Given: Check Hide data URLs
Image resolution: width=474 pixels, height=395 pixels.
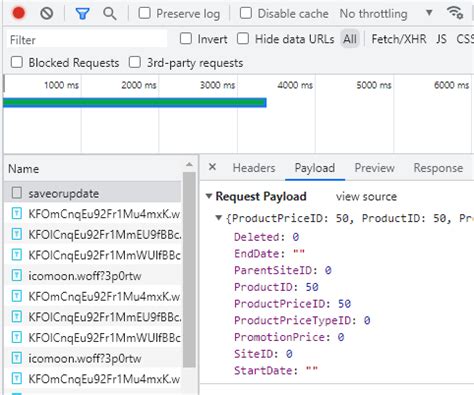Looking at the screenshot, I should point(243,39).
